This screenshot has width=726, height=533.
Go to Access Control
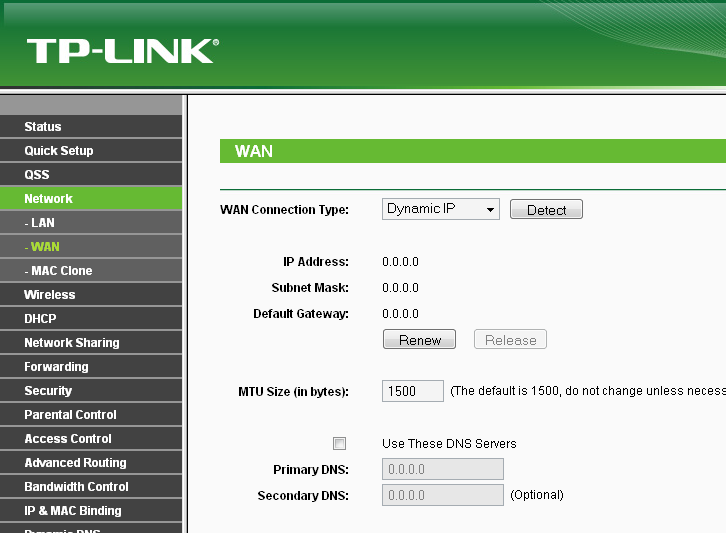click(x=91, y=439)
